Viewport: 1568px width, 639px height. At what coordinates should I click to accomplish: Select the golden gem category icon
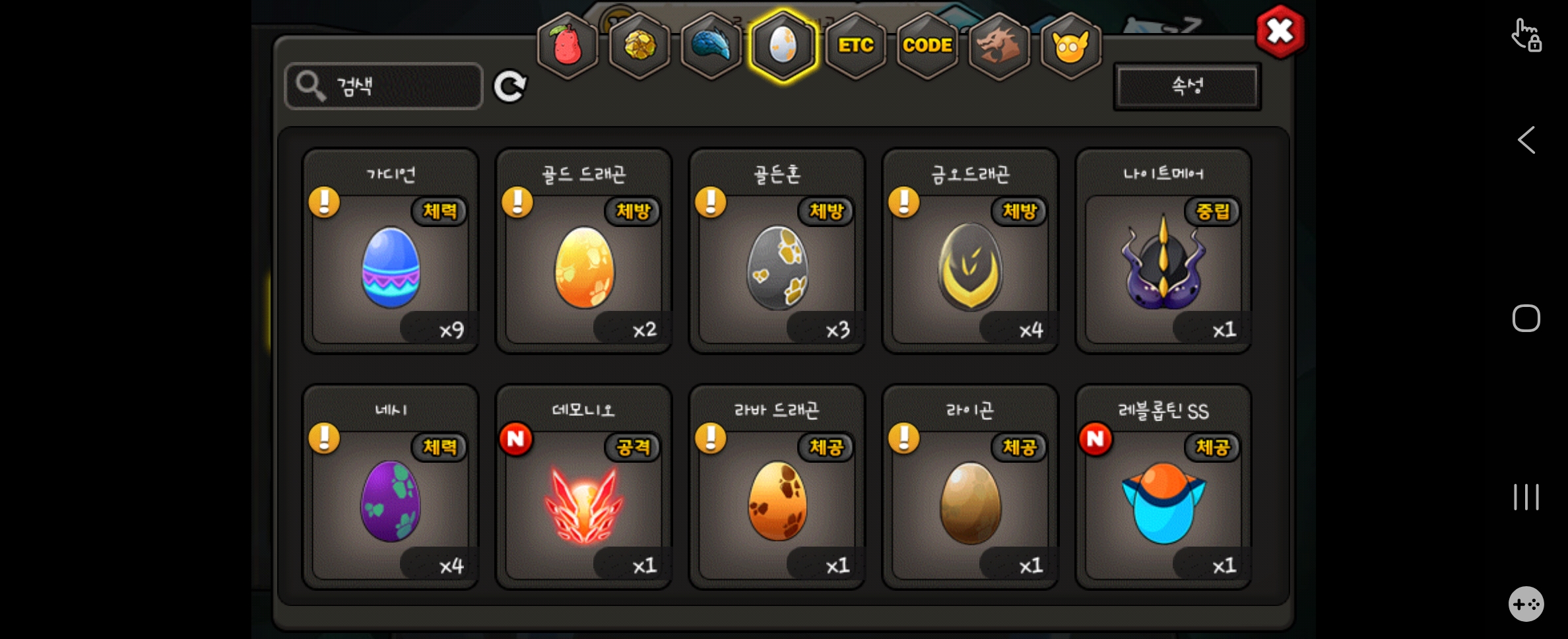[639, 46]
